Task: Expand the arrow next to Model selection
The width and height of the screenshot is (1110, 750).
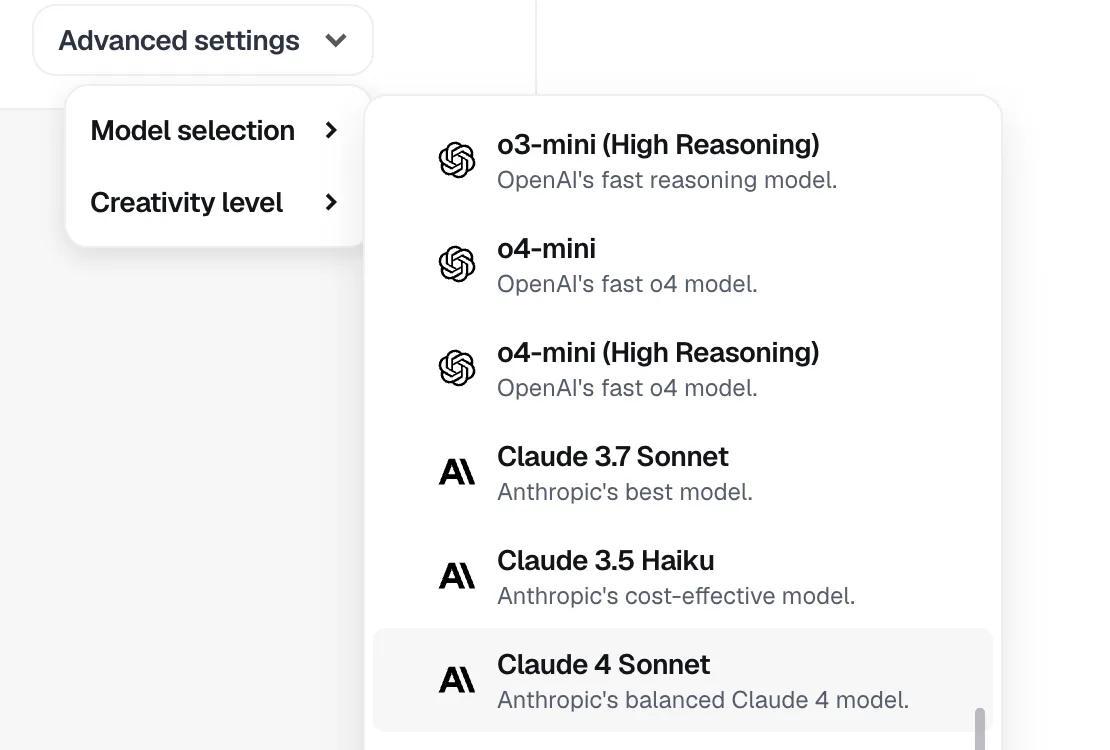Action: (x=331, y=130)
